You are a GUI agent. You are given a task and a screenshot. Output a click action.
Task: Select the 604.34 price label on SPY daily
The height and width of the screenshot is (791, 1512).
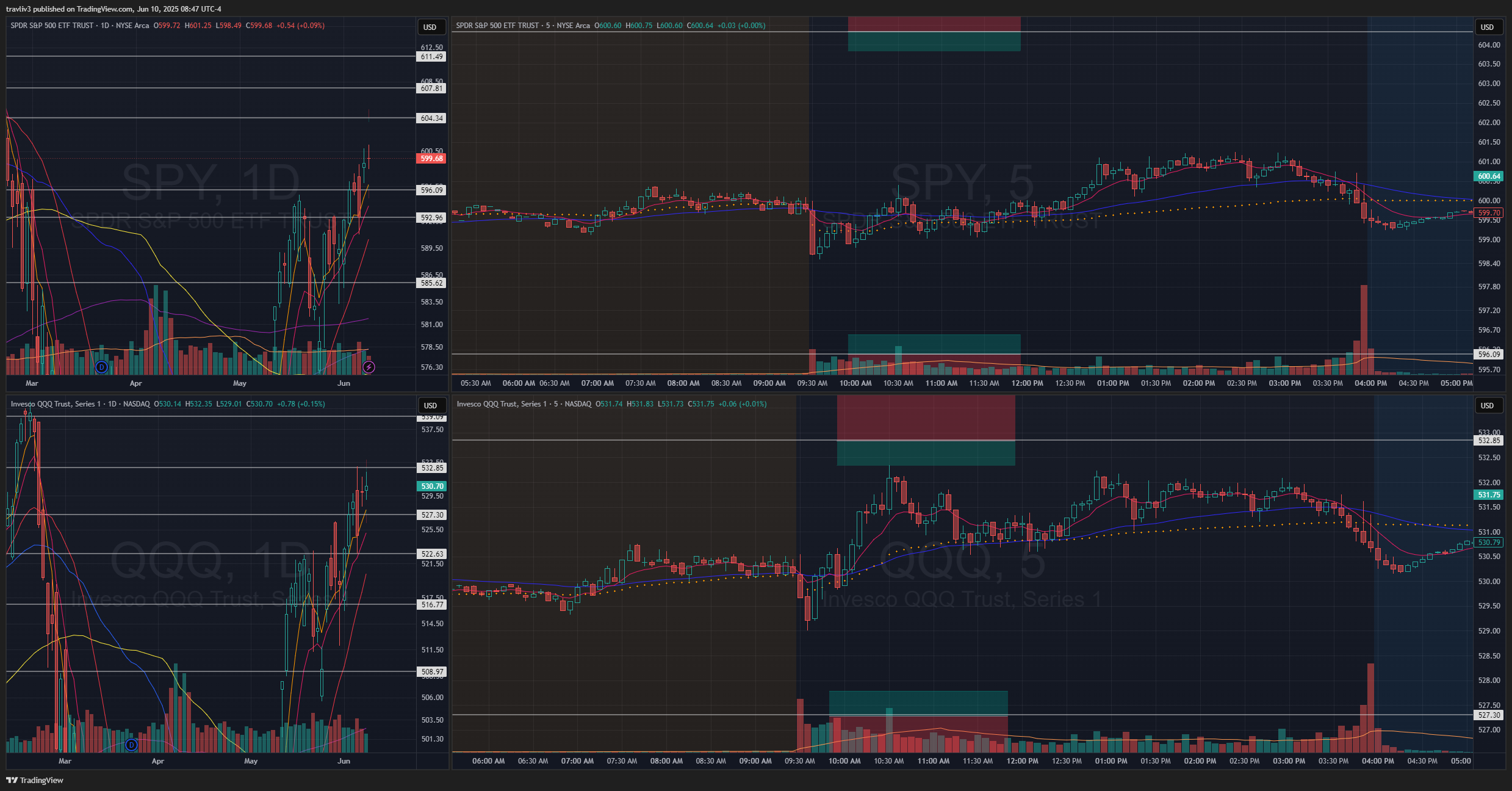[432, 118]
